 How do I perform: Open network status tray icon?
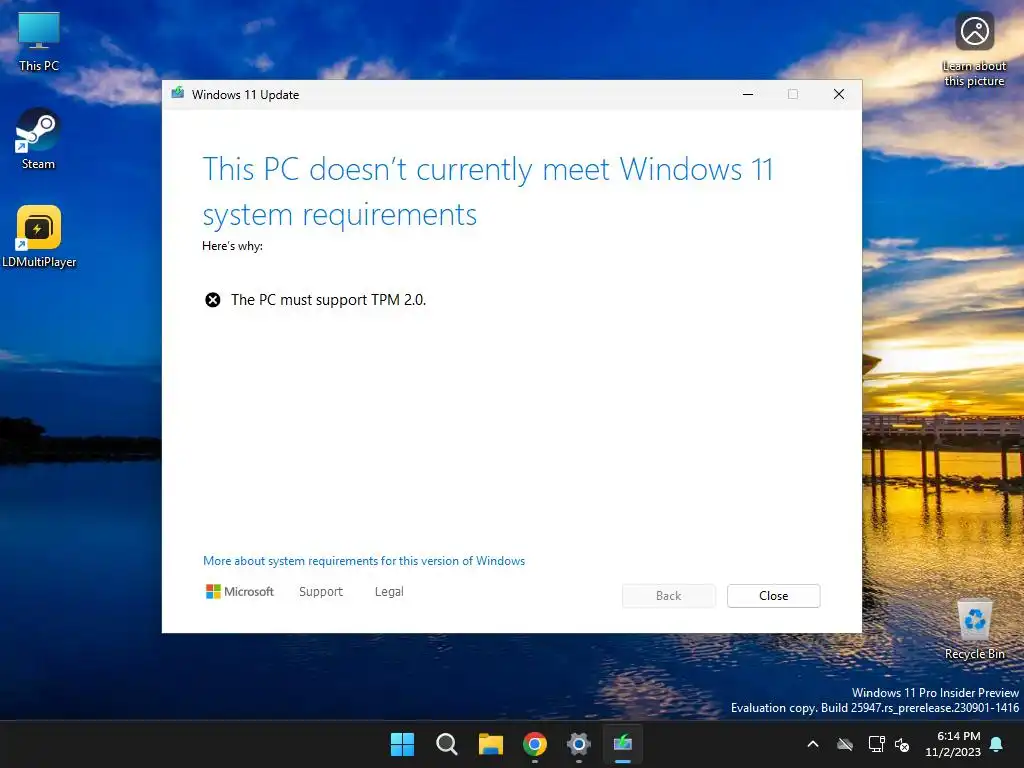tap(876, 744)
